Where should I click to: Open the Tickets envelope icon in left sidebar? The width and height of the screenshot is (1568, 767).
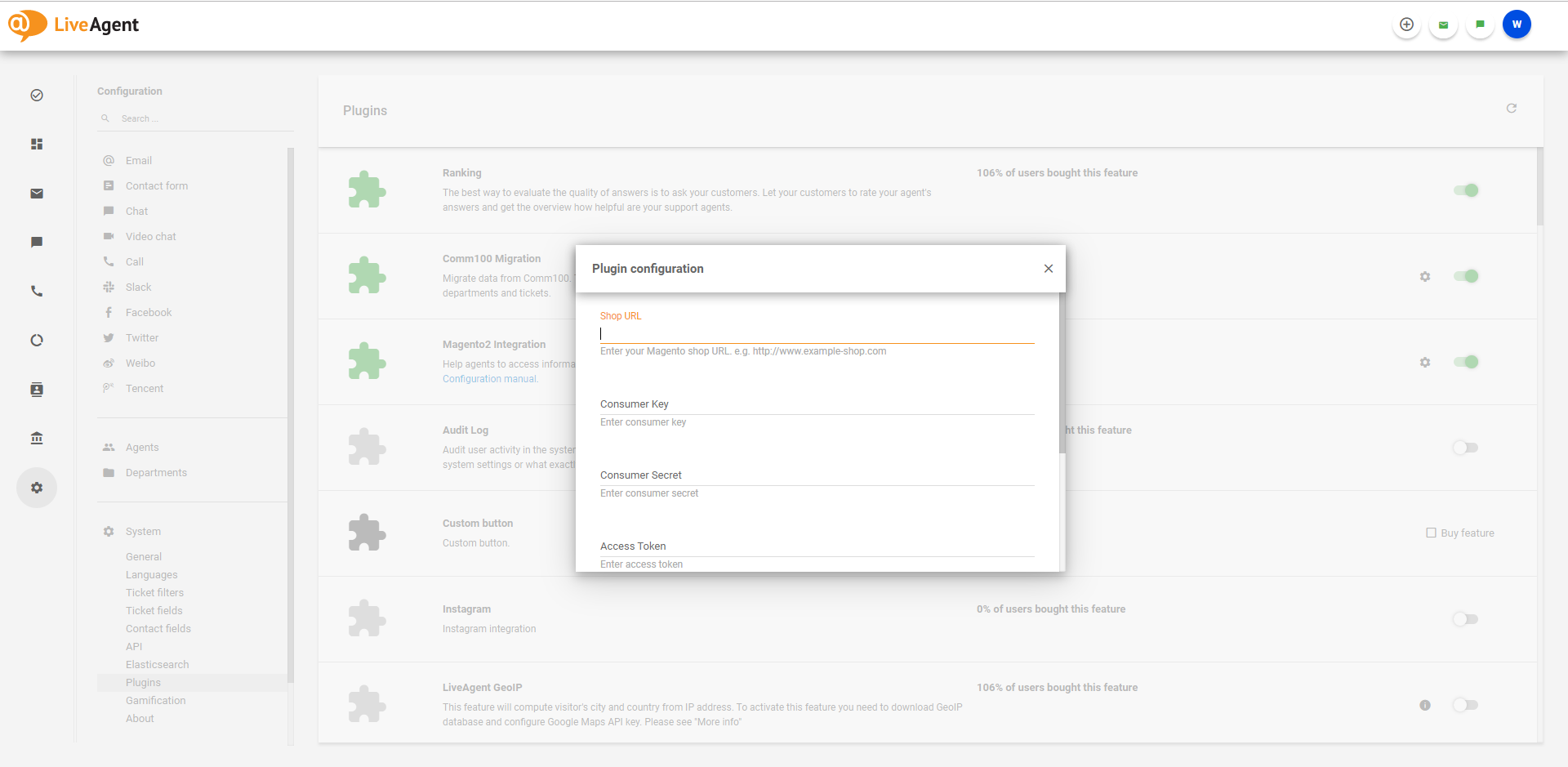click(x=37, y=194)
